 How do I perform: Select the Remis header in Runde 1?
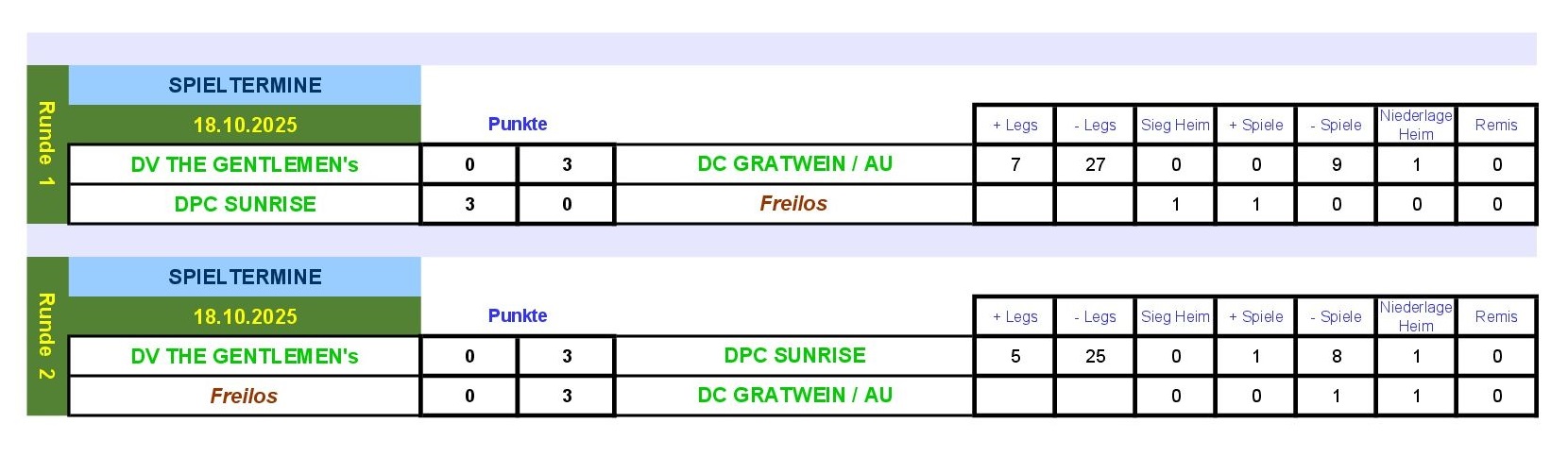pos(1496,125)
